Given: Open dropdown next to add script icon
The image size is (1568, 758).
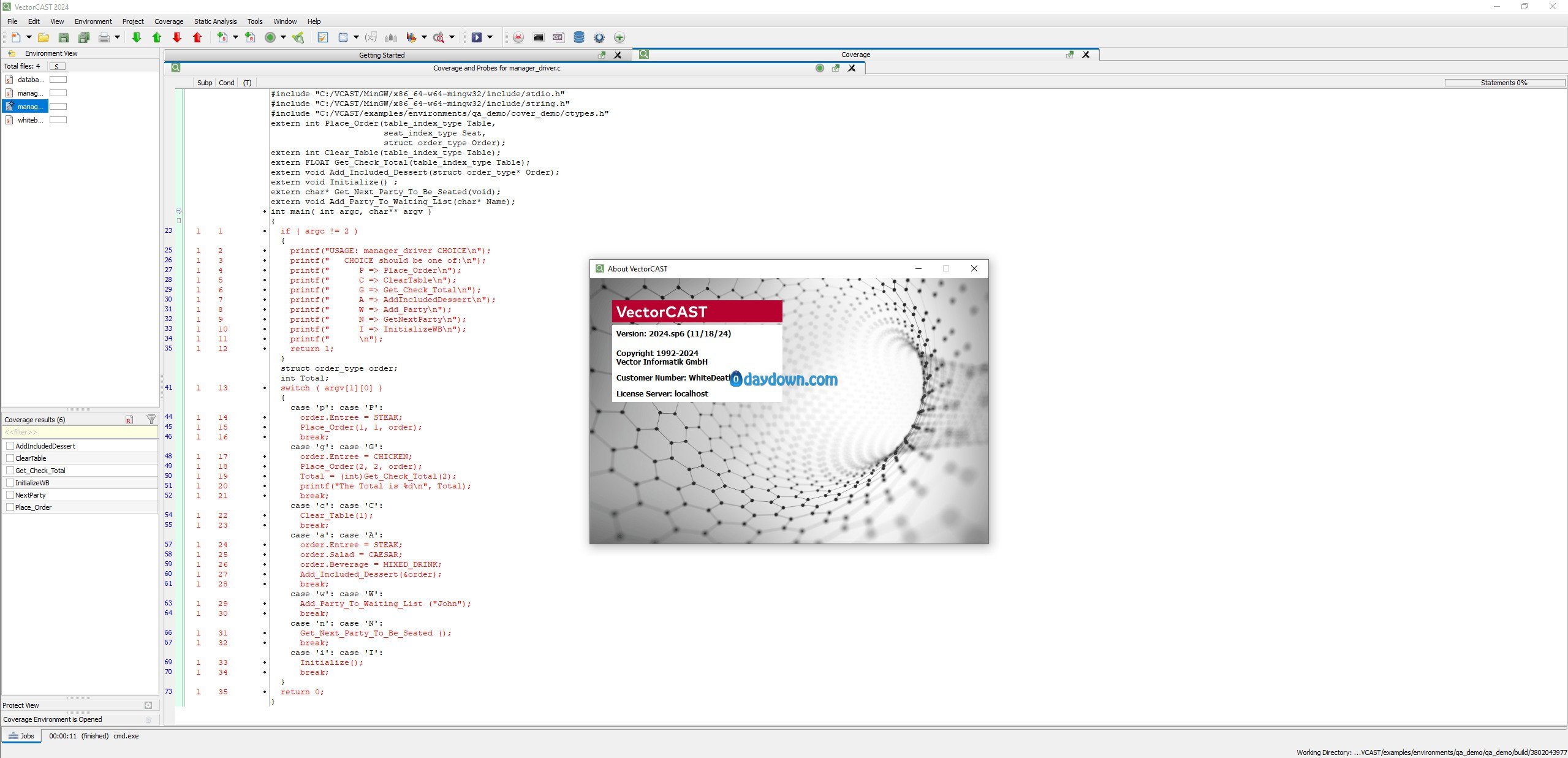Looking at the screenshot, I should tap(235, 37).
